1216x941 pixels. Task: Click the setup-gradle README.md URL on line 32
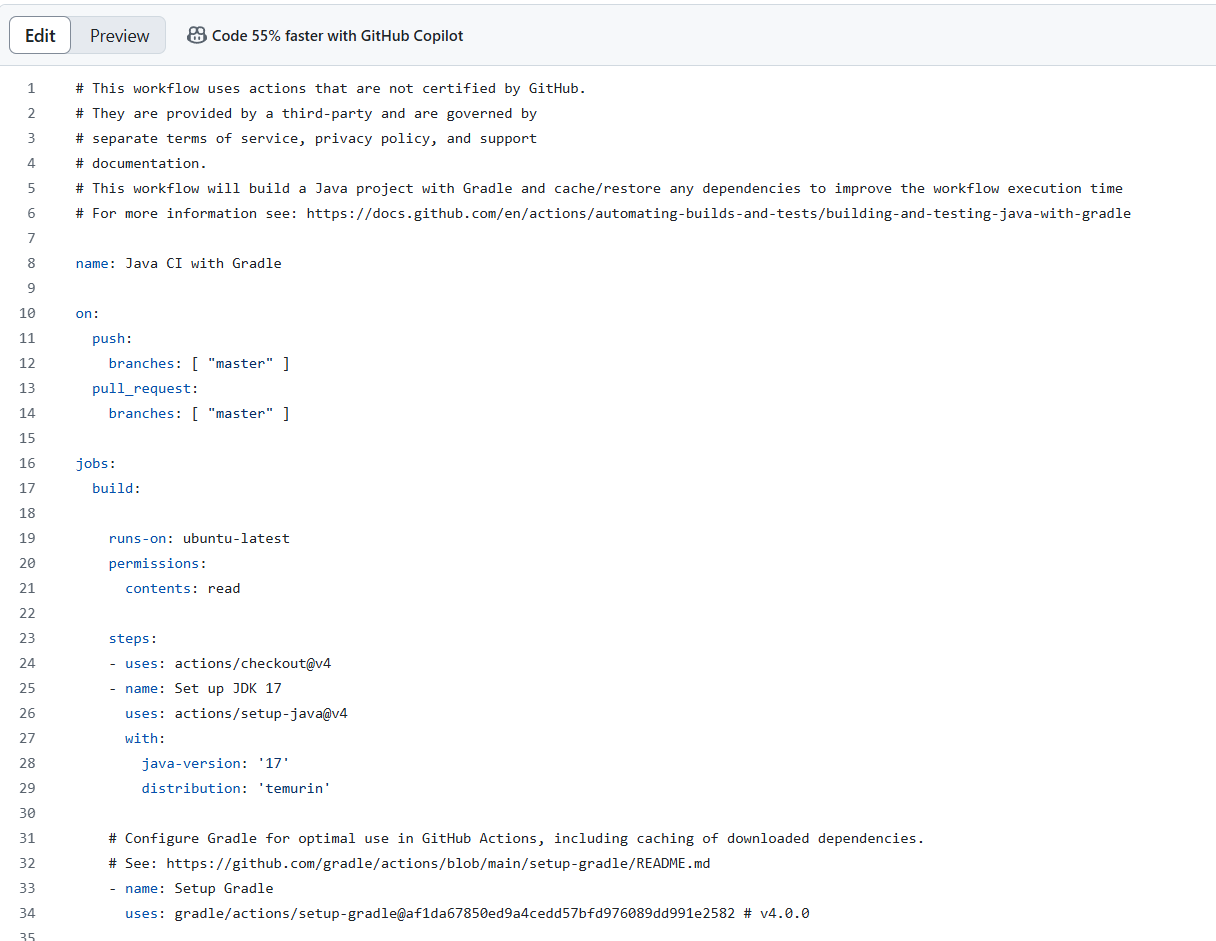438,863
